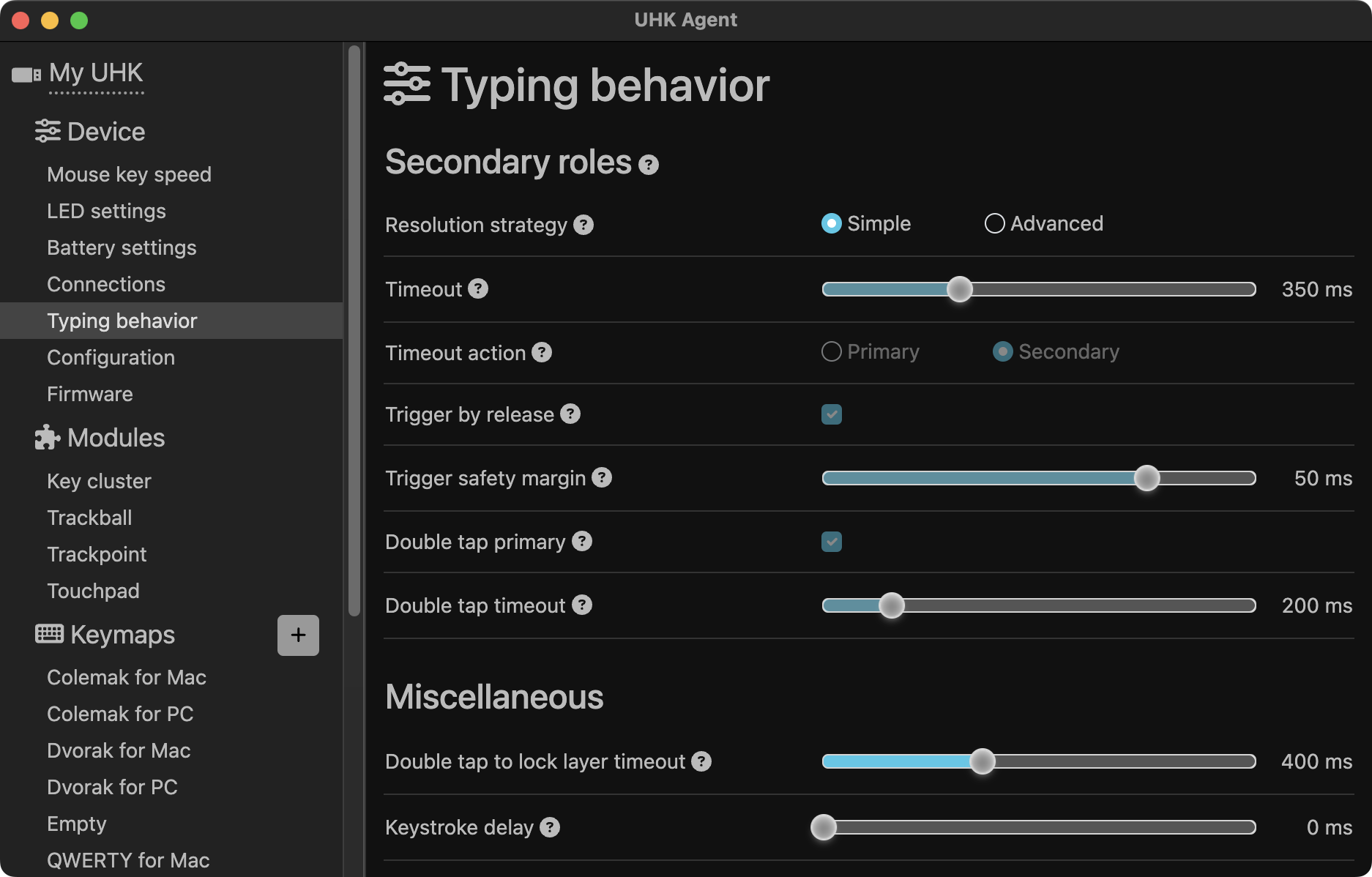The width and height of the screenshot is (1372, 877).
Task: Click the Timeout action help icon
Action: 542,353
